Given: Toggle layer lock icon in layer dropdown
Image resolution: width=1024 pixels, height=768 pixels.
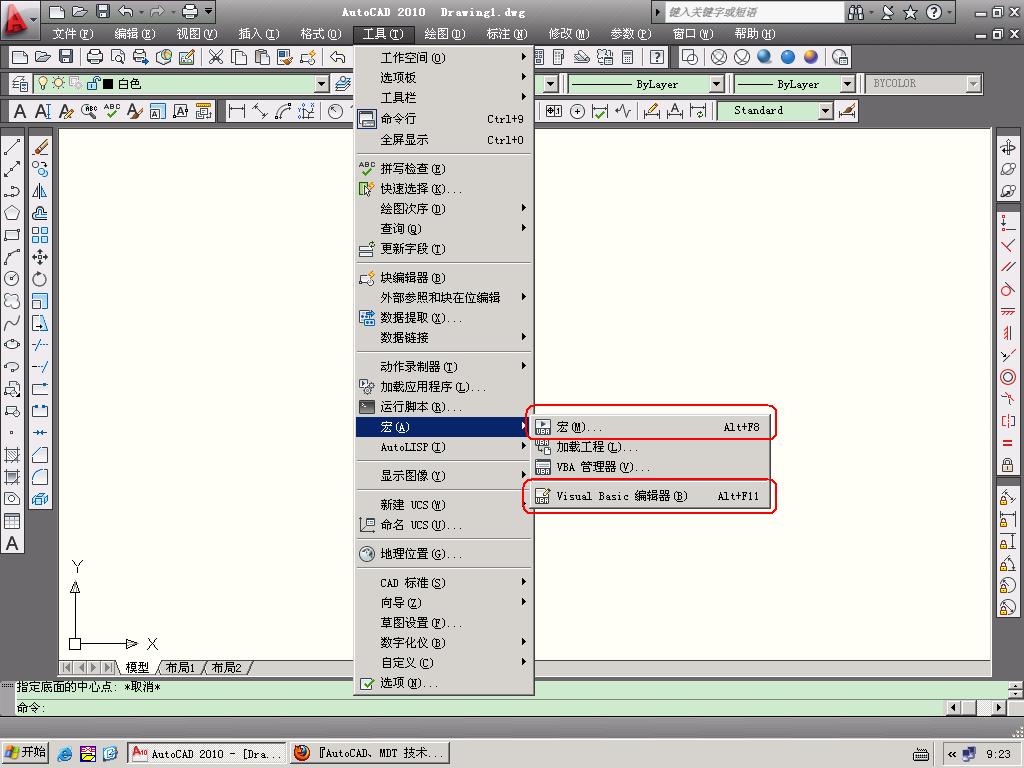Looking at the screenshot, I should coord(94,84).
